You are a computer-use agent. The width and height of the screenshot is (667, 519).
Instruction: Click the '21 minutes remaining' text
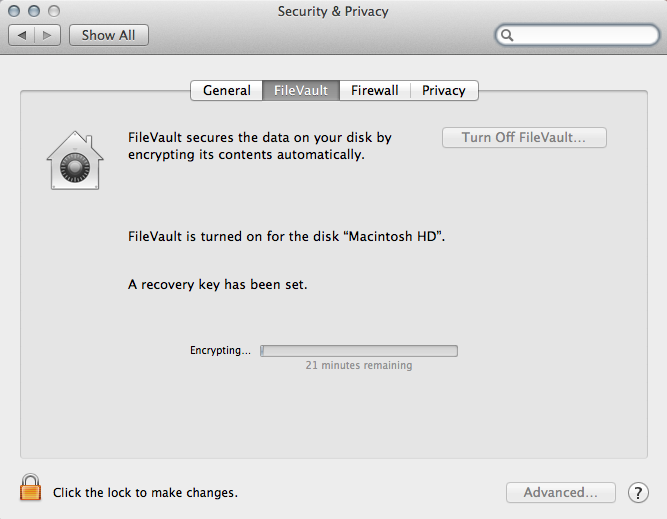pyautogui.click(x=359, y=366)
